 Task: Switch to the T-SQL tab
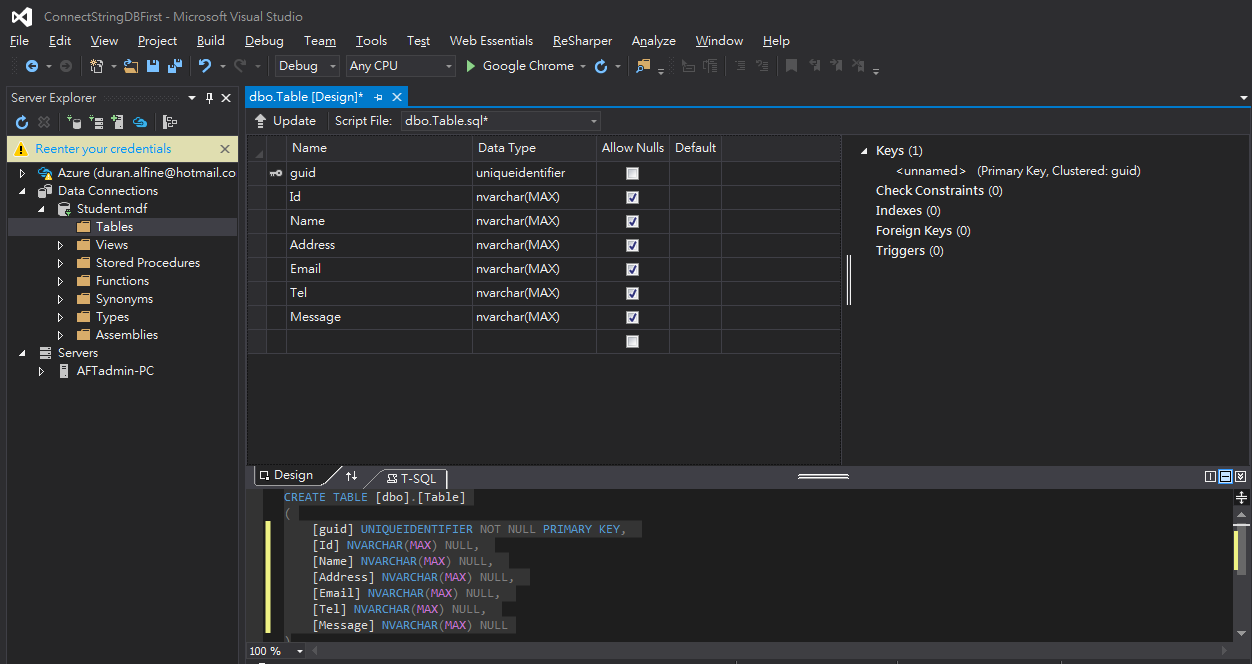pos(411,479)
